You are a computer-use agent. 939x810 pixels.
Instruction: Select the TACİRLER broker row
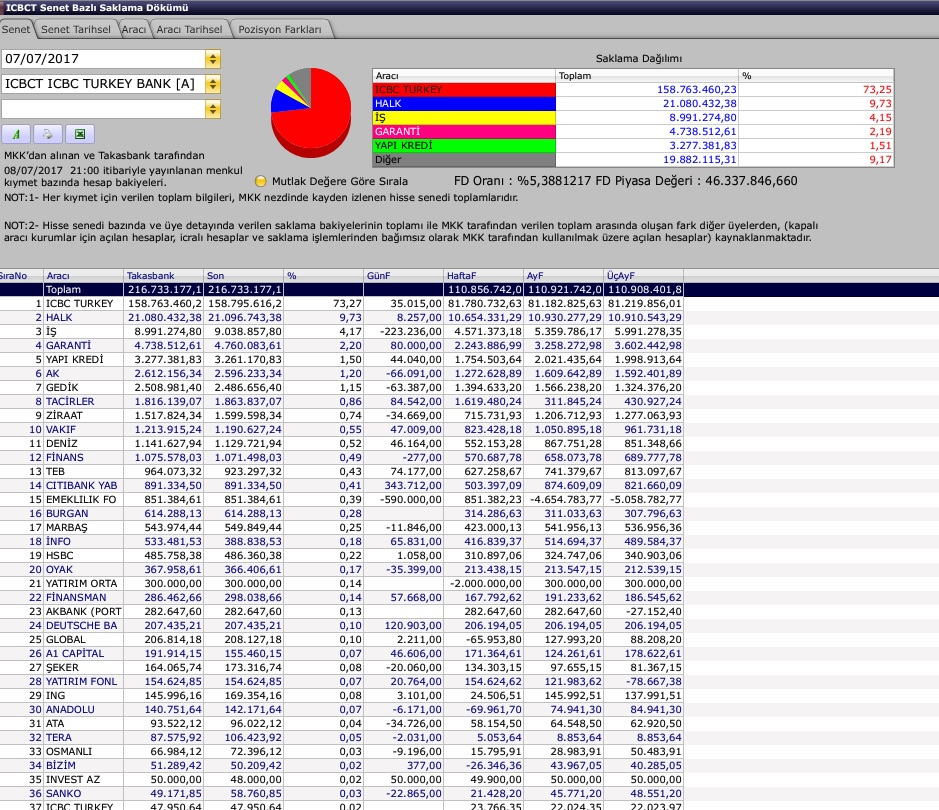tap(341, 401)
